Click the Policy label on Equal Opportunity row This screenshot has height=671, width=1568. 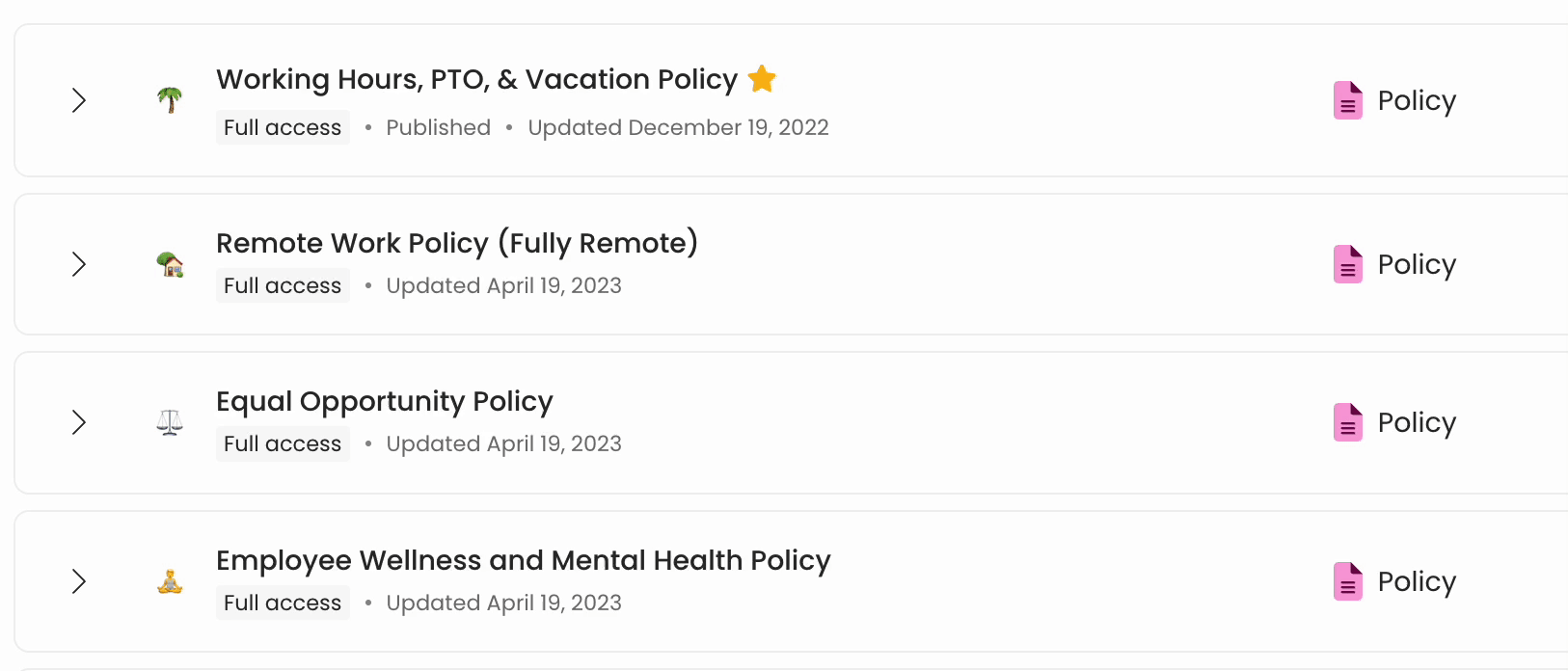[1418, 422]
